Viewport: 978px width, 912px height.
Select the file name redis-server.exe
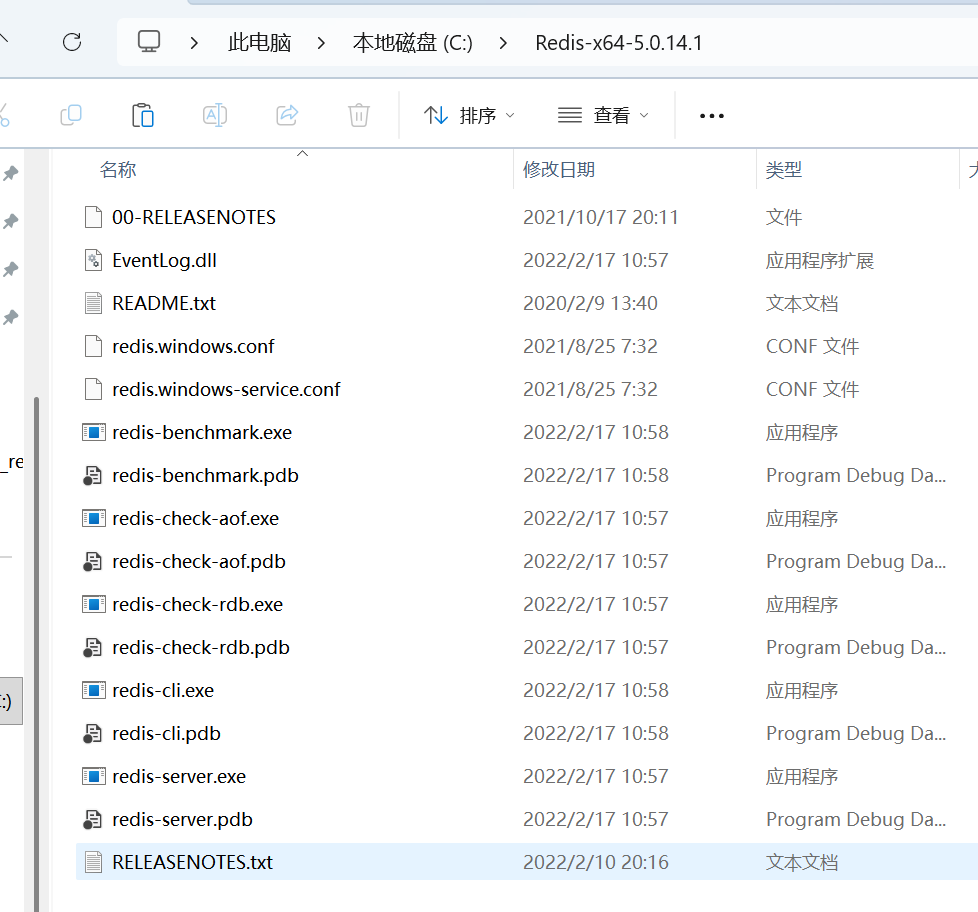tap(179, 777)
